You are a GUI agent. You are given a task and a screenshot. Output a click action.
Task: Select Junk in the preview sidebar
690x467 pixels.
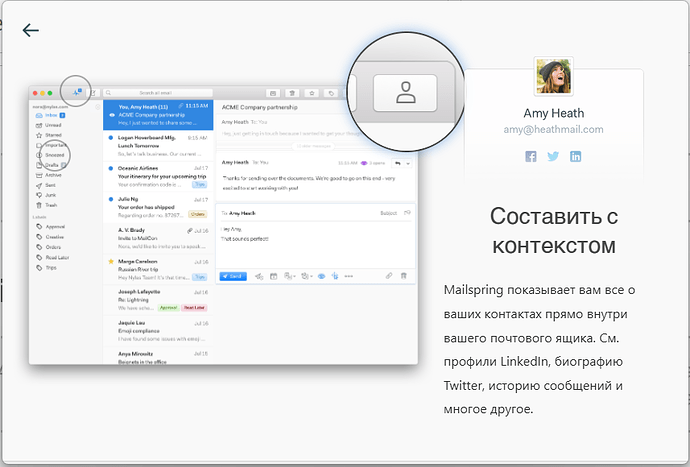click(46, 195)
